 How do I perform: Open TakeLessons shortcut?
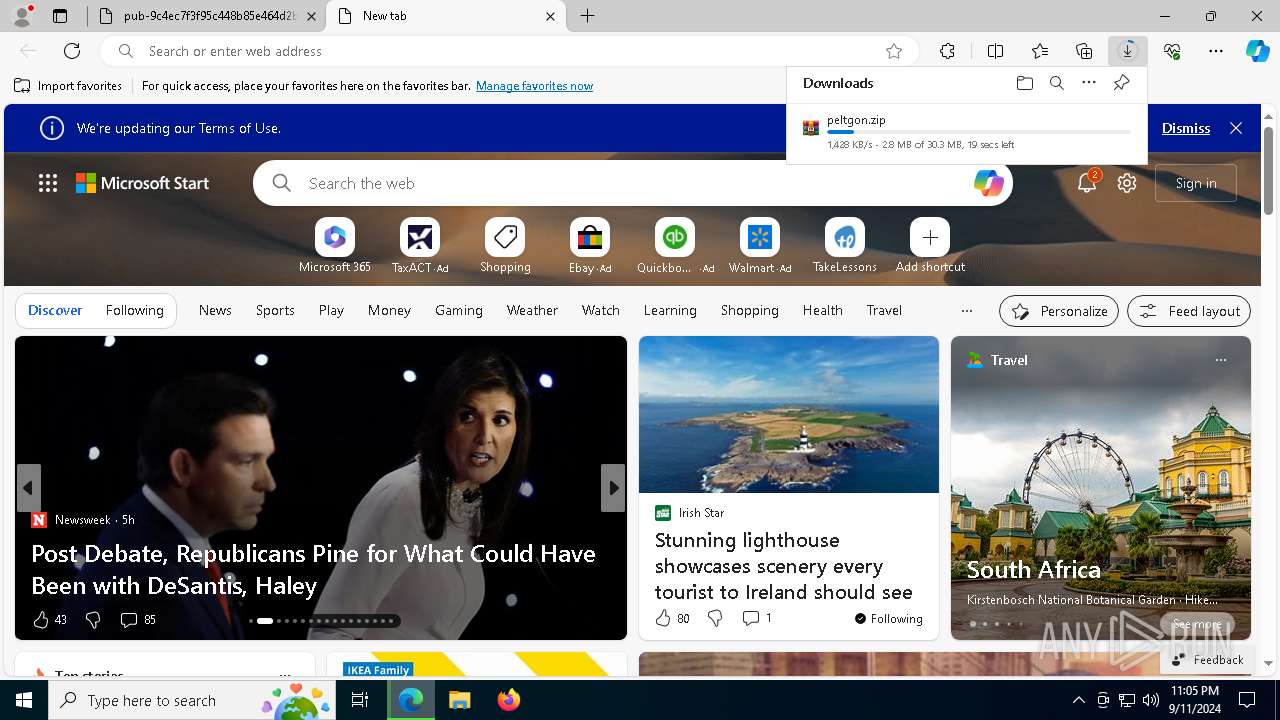pos(845,246)
